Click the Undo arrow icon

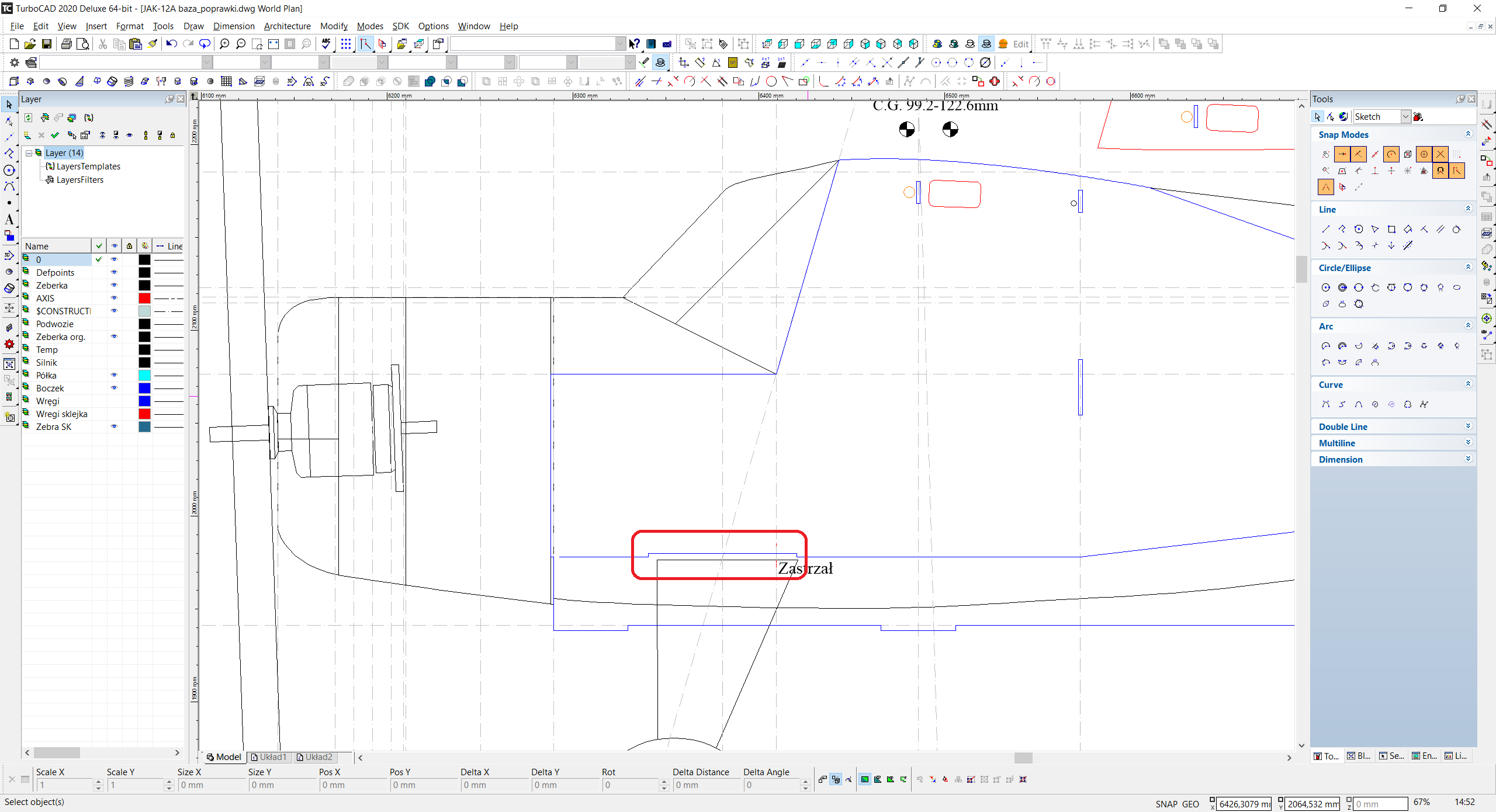(x=171, y=44)
